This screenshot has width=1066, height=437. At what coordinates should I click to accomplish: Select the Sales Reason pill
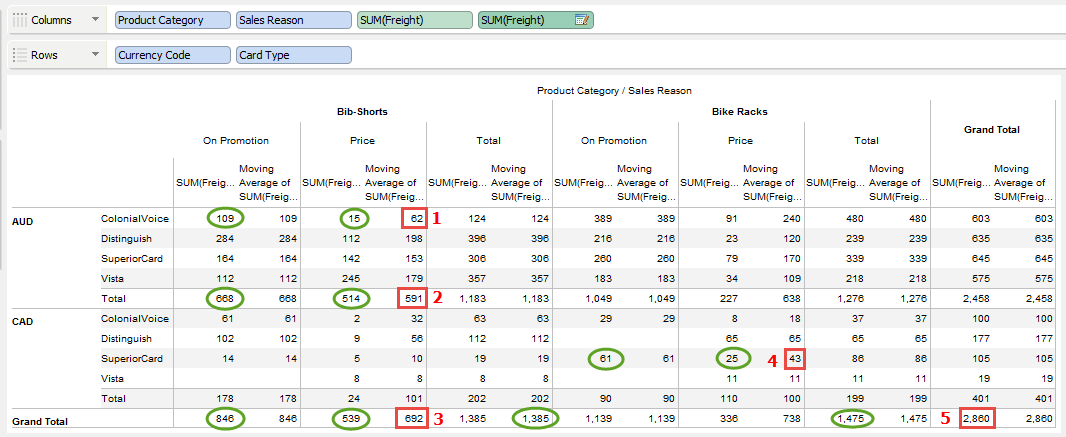coord(293,20)
